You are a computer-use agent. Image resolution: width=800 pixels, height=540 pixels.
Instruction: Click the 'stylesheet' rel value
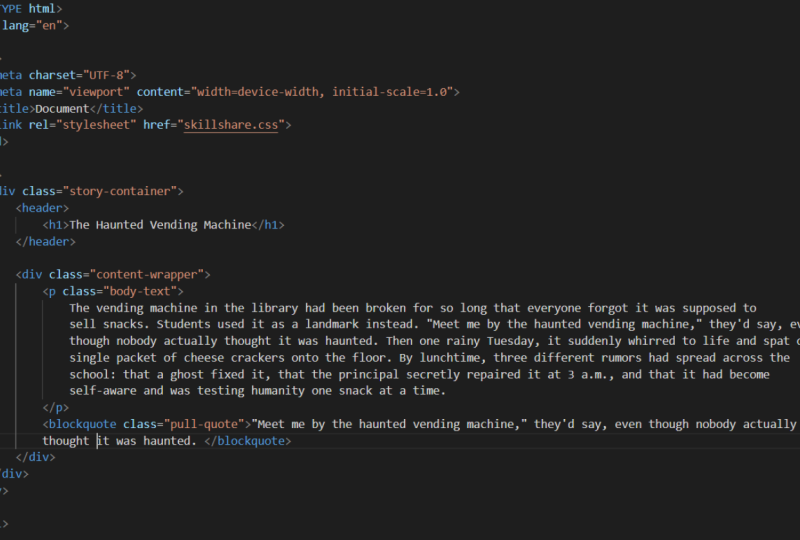click(96, 125)
